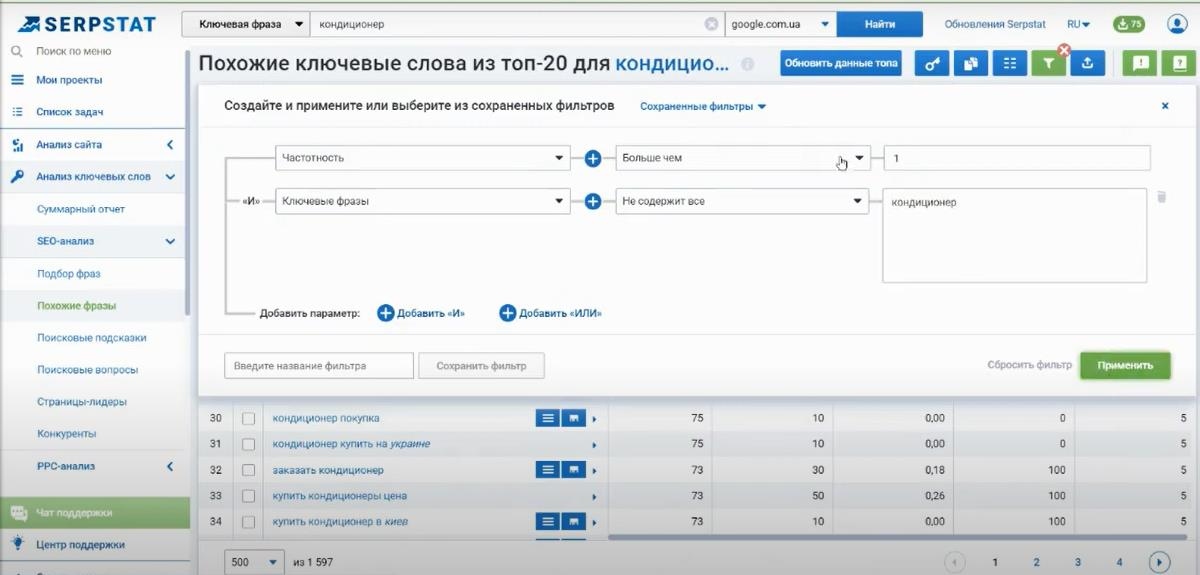
Task: Click the plus icon after Ключевые фразы field
Action: [x=592, y=201]
